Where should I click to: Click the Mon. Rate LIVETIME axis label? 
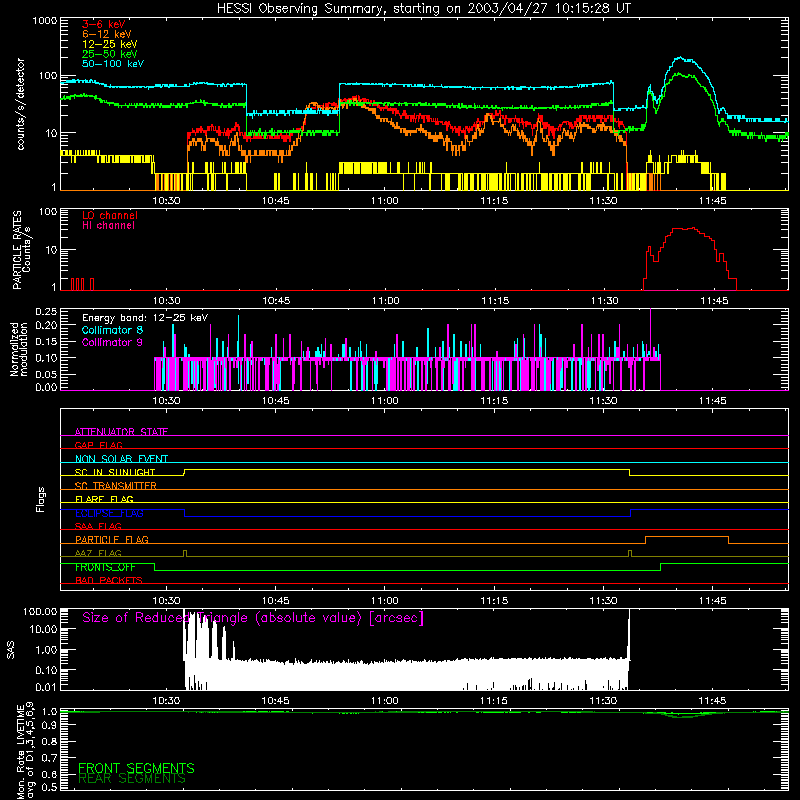(26, 749)
